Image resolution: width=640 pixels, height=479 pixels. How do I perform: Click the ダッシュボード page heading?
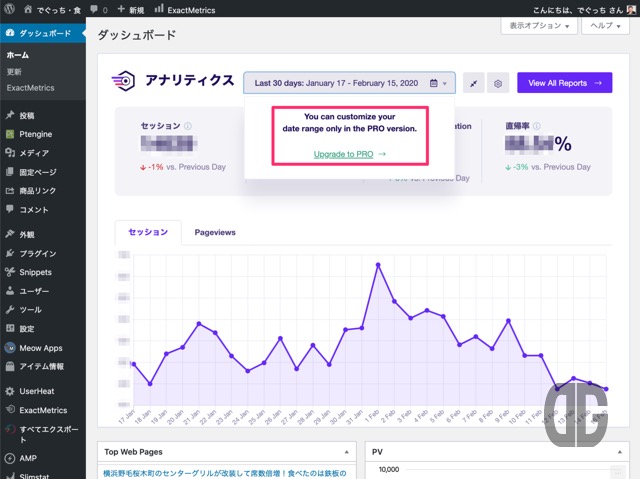(137, 35)
